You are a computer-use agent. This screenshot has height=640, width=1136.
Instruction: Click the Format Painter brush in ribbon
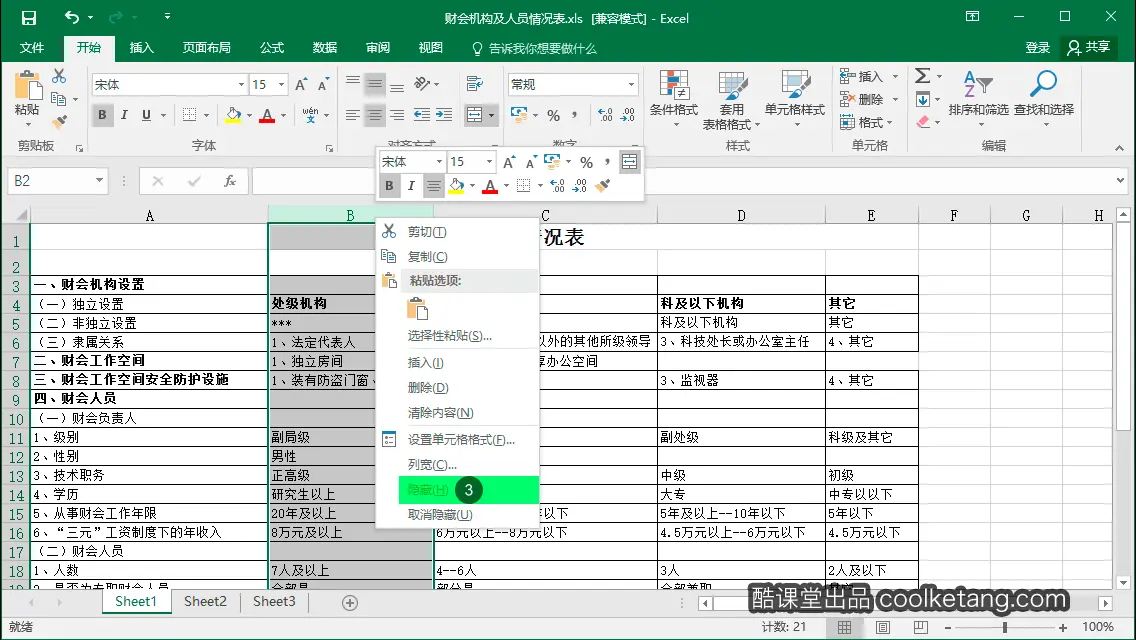coord(59,121)
